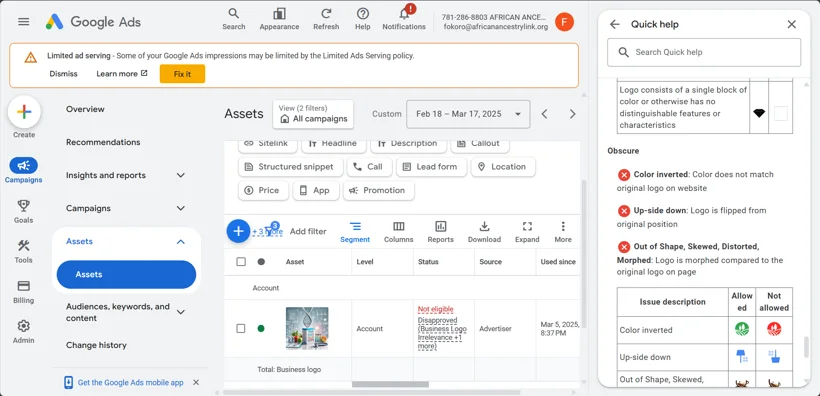Add new asset with blue plus

238,231
